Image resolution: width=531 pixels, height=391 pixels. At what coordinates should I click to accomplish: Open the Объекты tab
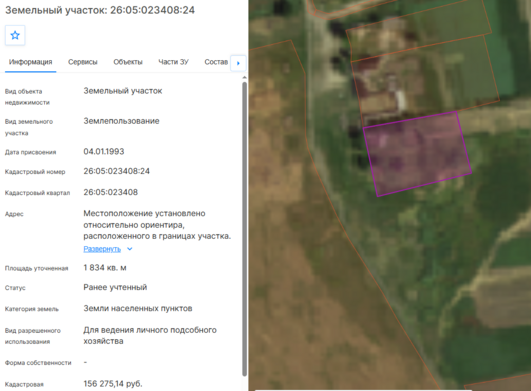[x=128, y=62]
